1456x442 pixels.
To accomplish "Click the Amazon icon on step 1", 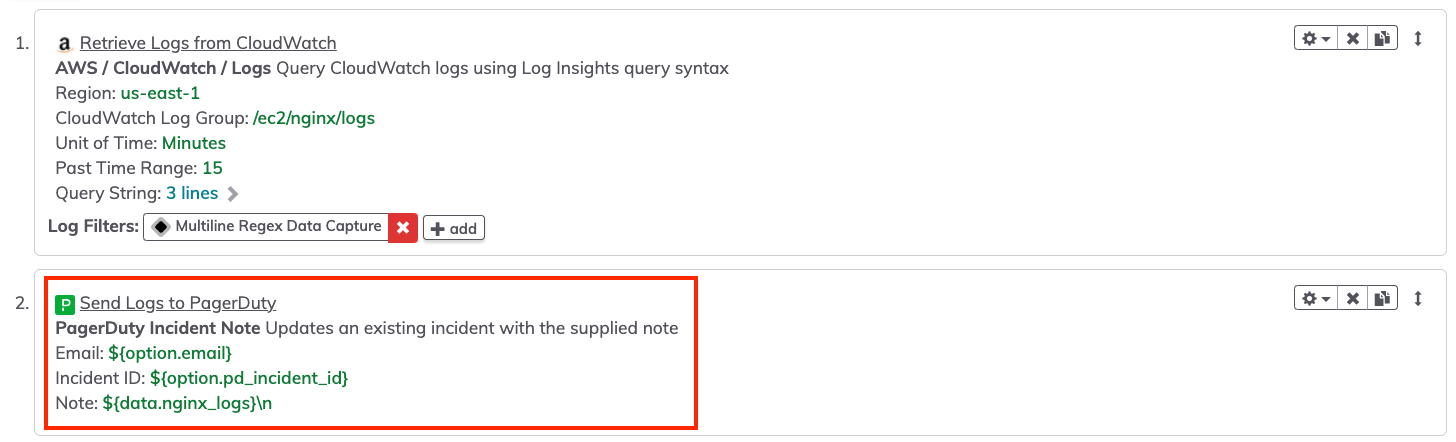I will [65, 44].
